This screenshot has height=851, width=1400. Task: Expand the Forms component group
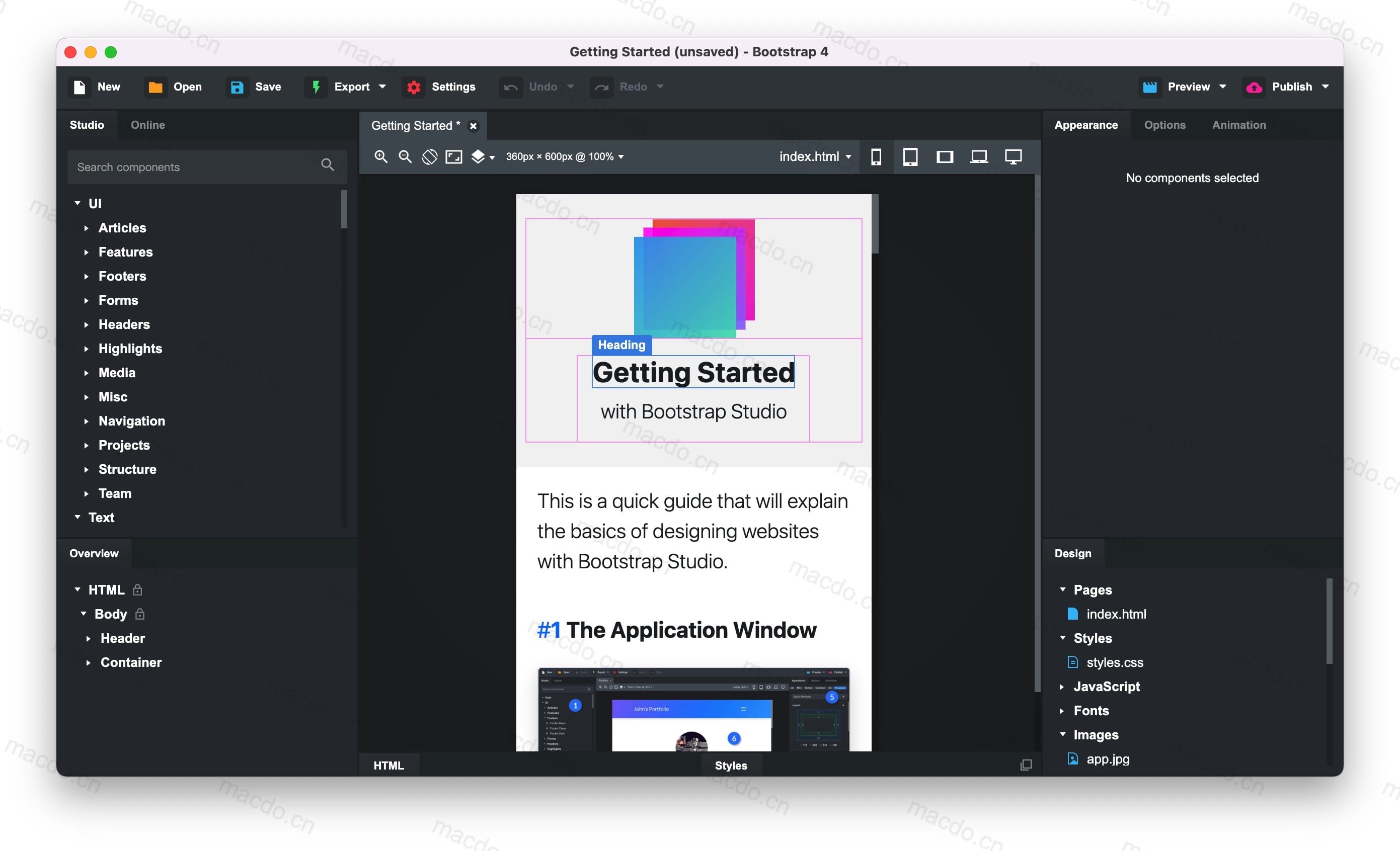[x=87, y=300]
